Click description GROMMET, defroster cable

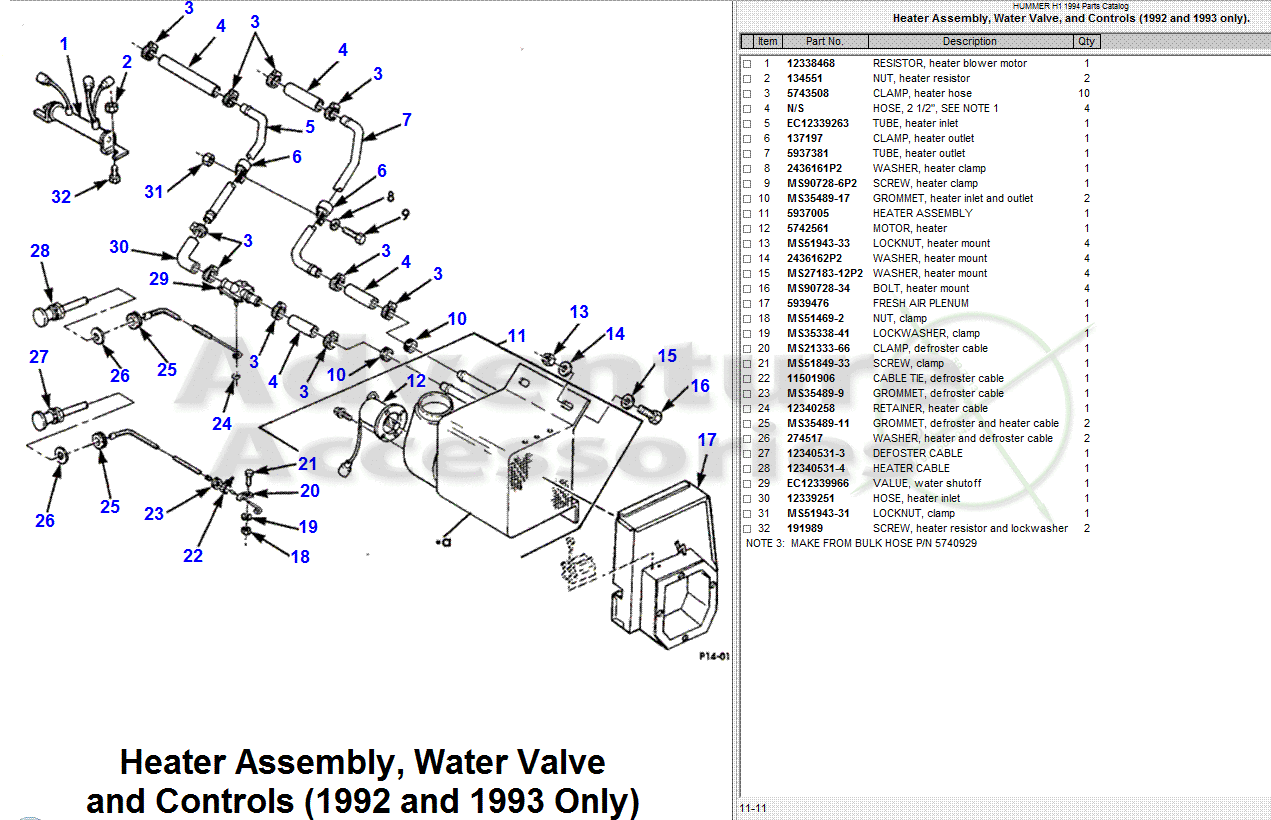coord(938,393)
